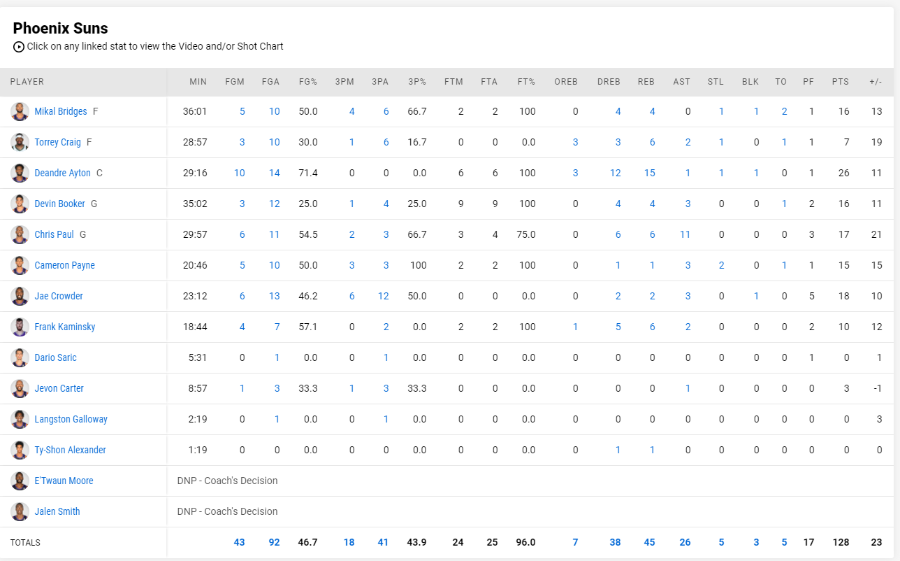The height and width of the screenshot is (561, 900).
Task: View Devin Booker's 12 field goal attempts
Action: coord(274,203)
